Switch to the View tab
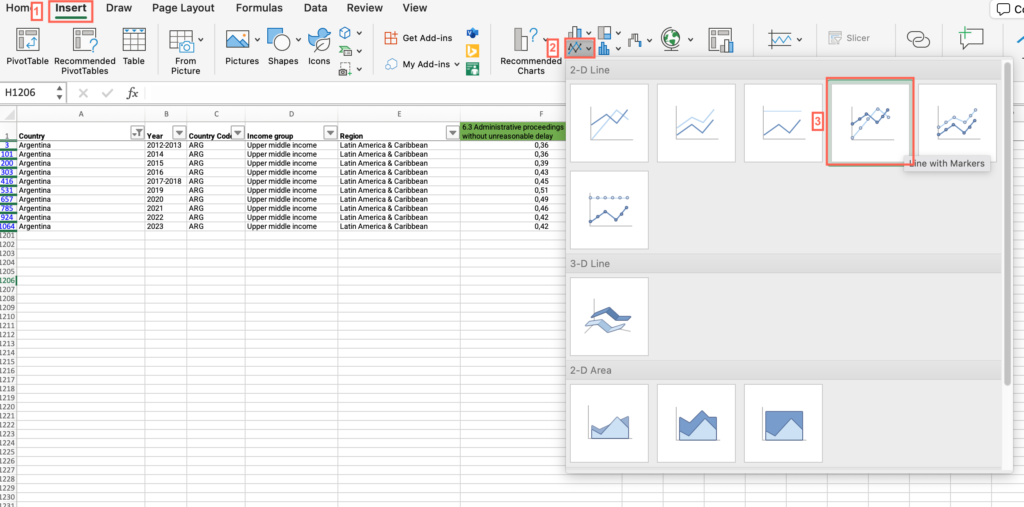The height and width of the screenshot is (507, 1024). click(x=415, y=8)
